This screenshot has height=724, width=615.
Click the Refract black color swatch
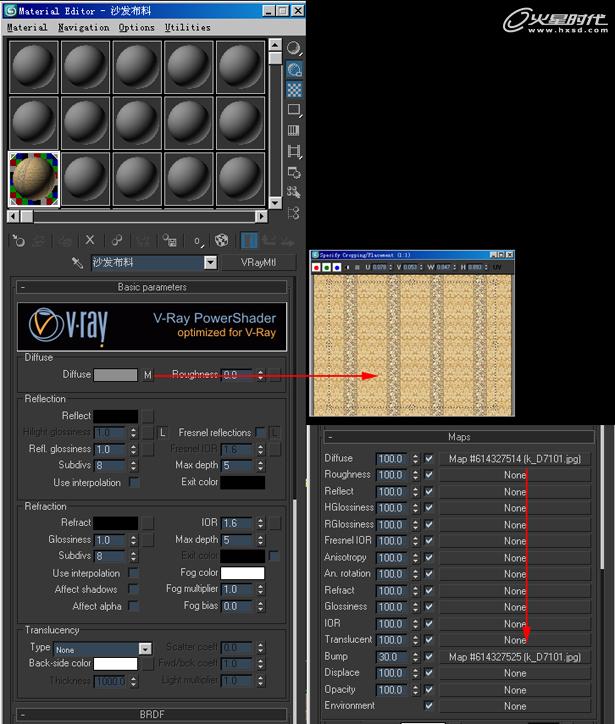pyautogui.click(x=115, y=523)
